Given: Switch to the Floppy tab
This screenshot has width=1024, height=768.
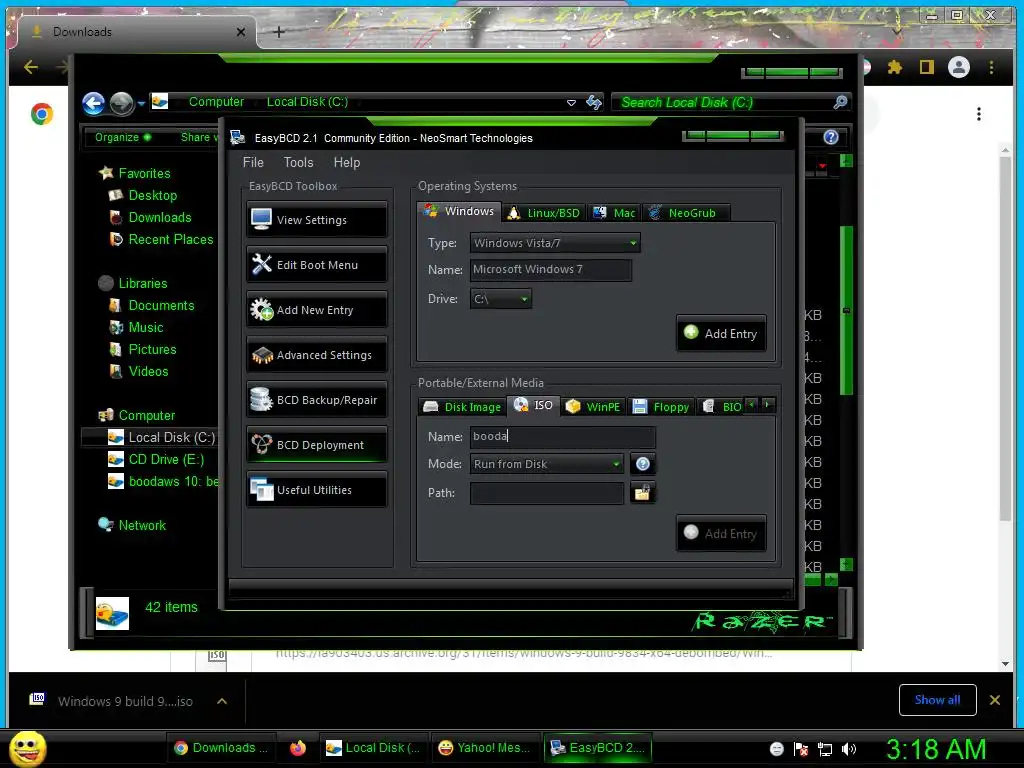Looking at the screenshot, I should click(661, 407).
